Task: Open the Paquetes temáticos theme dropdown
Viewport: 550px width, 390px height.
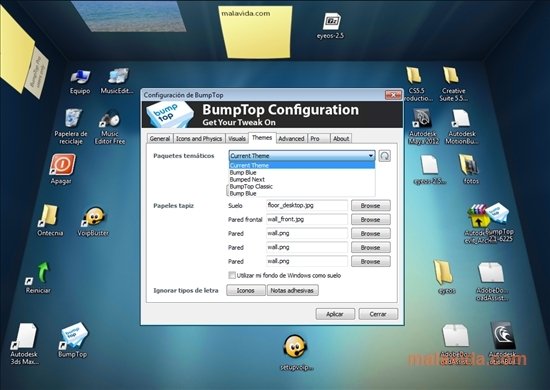Action: coord(302,156)
